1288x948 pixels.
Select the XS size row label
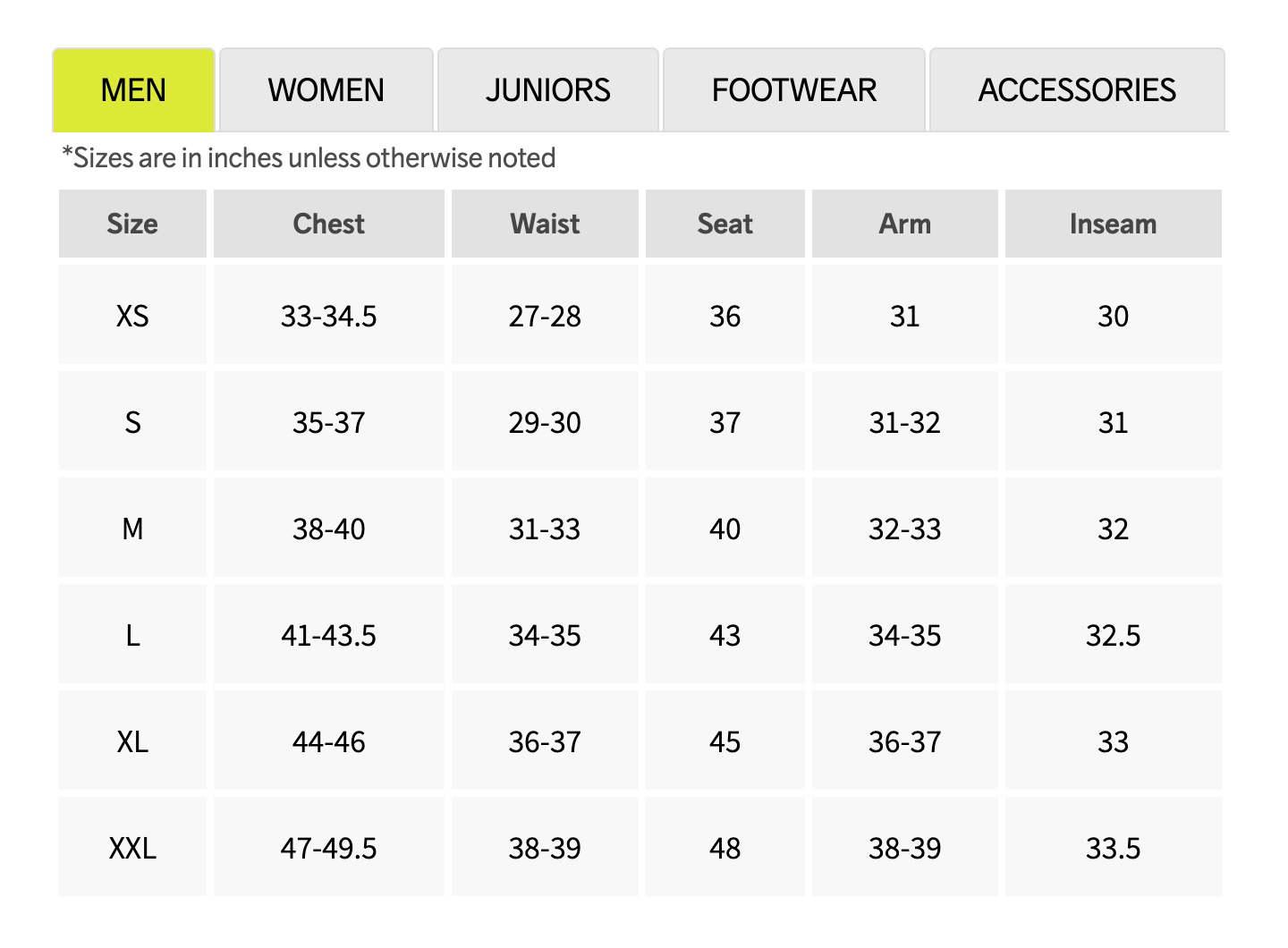(x=132, y=316)
